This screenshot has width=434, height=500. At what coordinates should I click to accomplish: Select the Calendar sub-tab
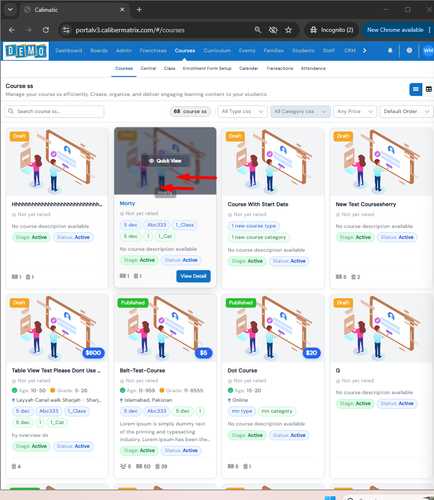click(x=249, y=68)
